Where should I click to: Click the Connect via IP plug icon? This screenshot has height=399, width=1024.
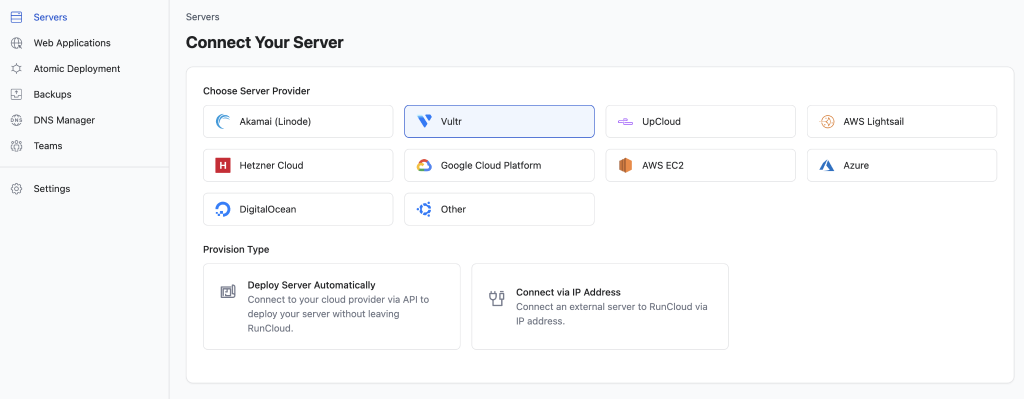click(496, 298)
